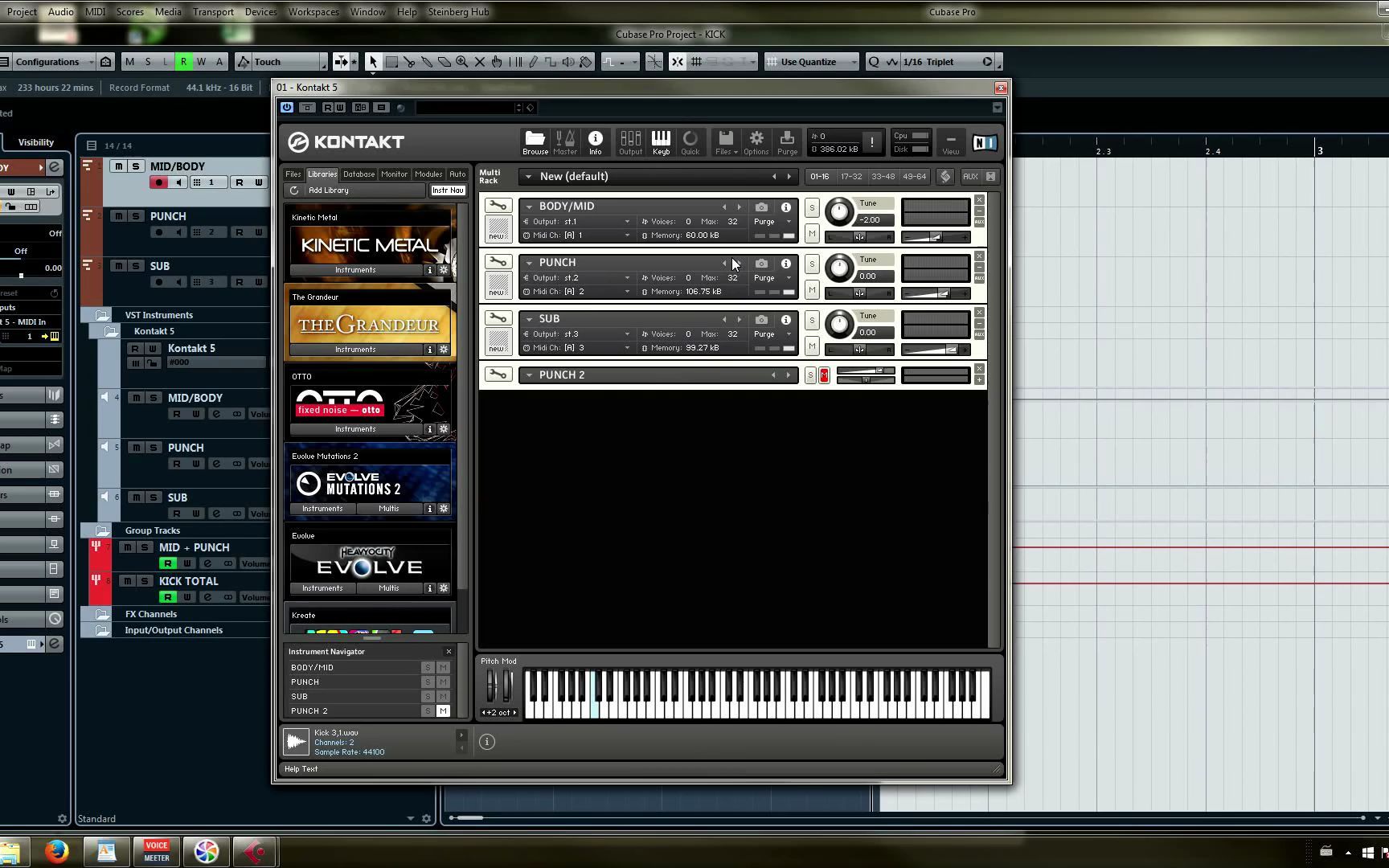
Task: Close the Instrument Navigator pane
Action: pyautogui.click(x=449, y=652)
